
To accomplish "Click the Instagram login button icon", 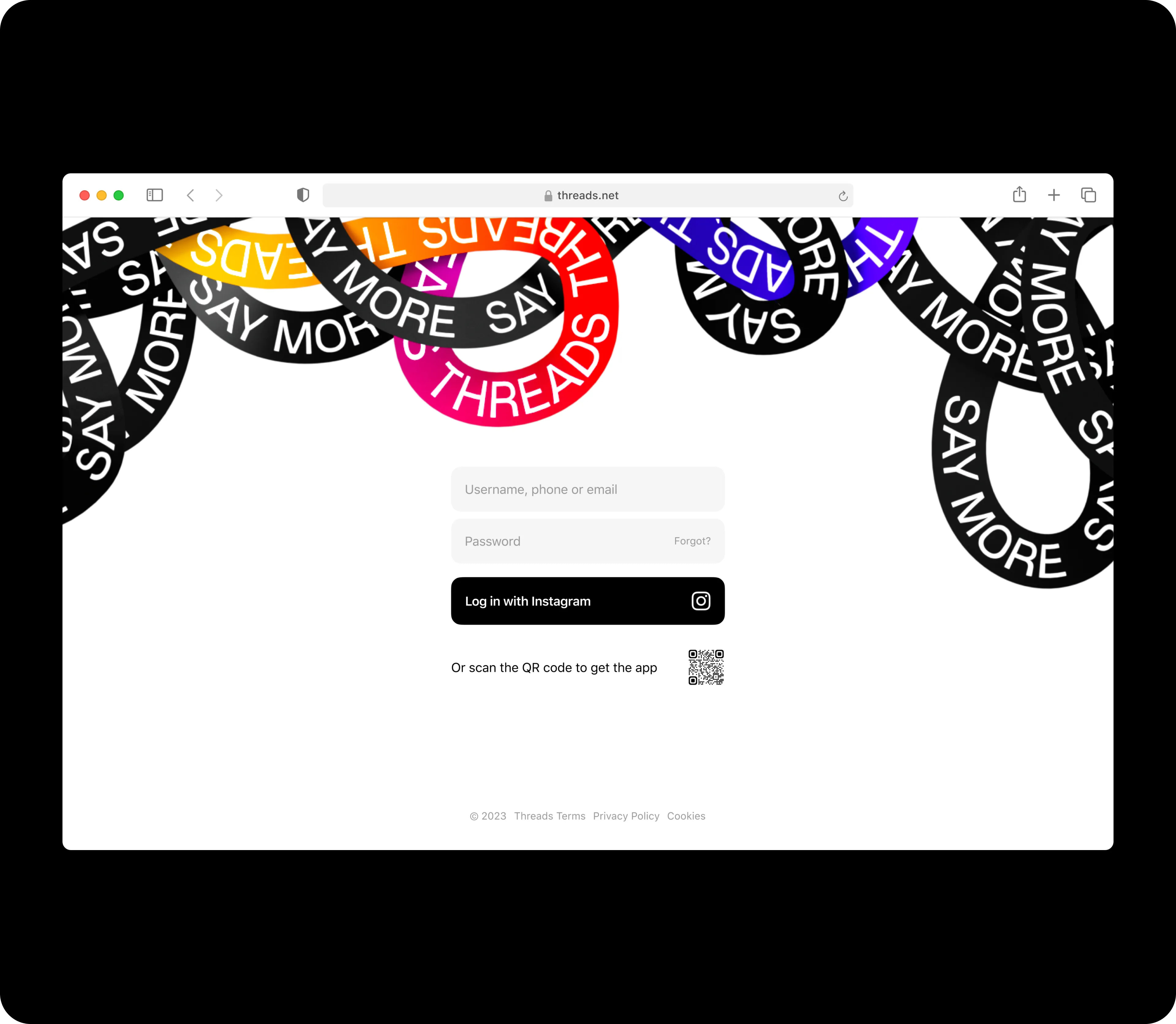I will click(700, 601).
